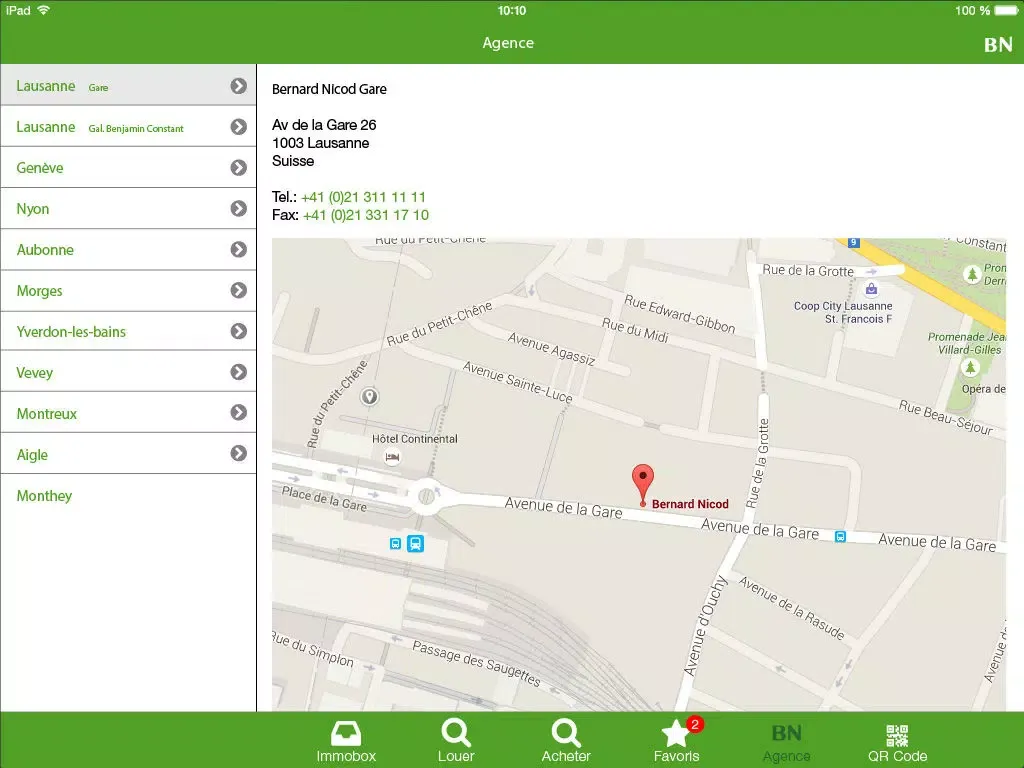Click the battery indicator in status bar
This screenshot has height=768, width=1024.
(x=1006, y=10)
